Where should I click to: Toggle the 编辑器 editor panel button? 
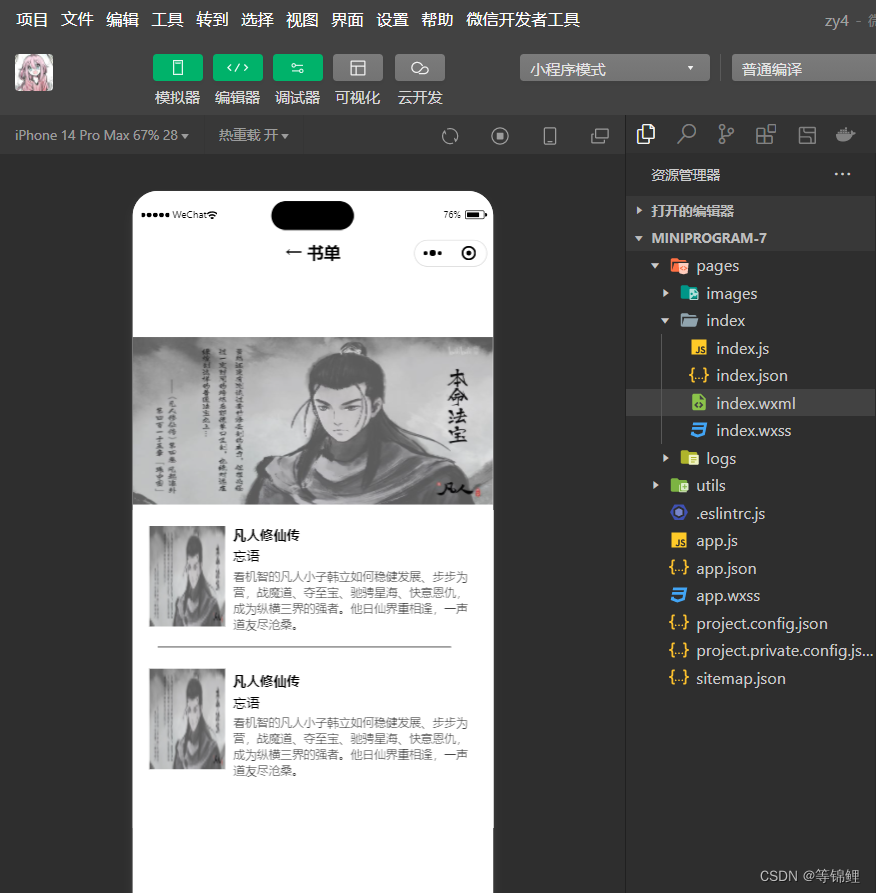238,68
